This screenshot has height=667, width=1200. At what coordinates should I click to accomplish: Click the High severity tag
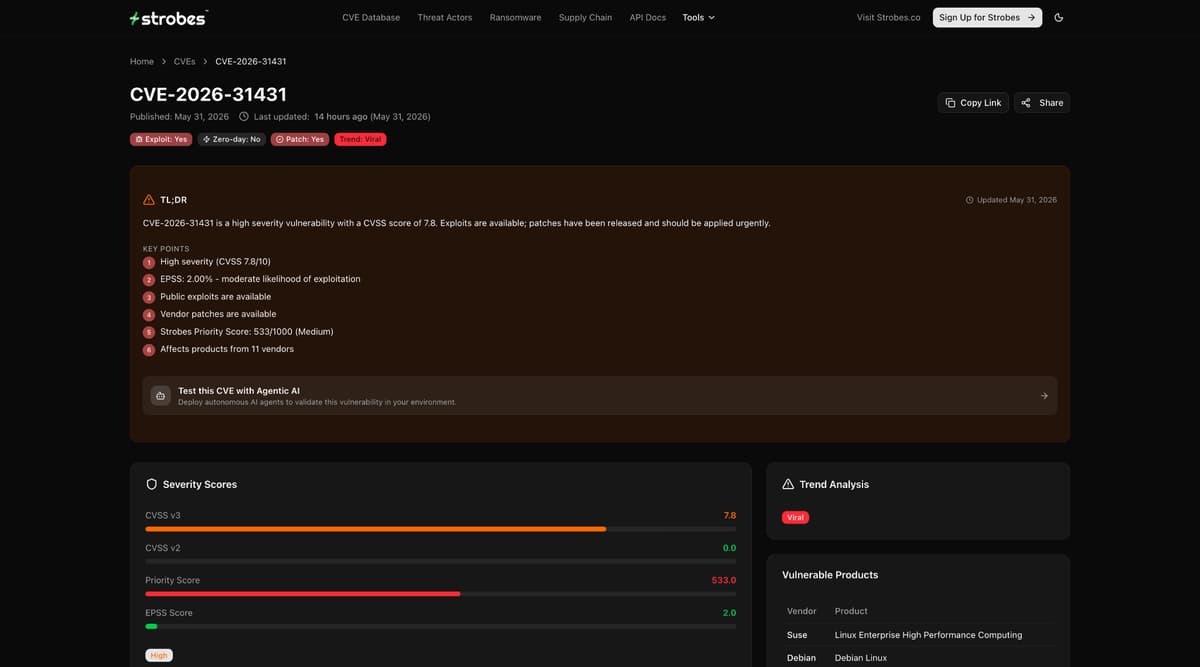tap(159, 655)
